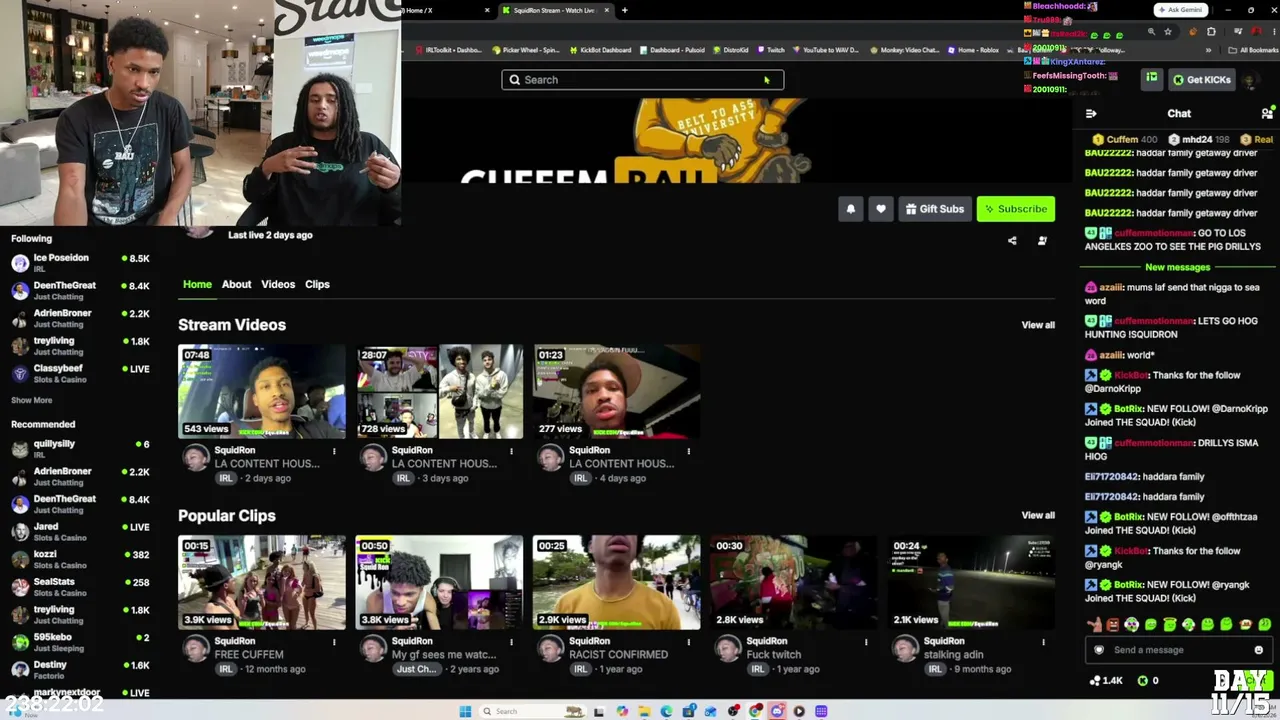Image resolution: width=1280 pixels, height=720 pixels.
Task: Open the emoji picker in message box
Action: [1258, 650]
